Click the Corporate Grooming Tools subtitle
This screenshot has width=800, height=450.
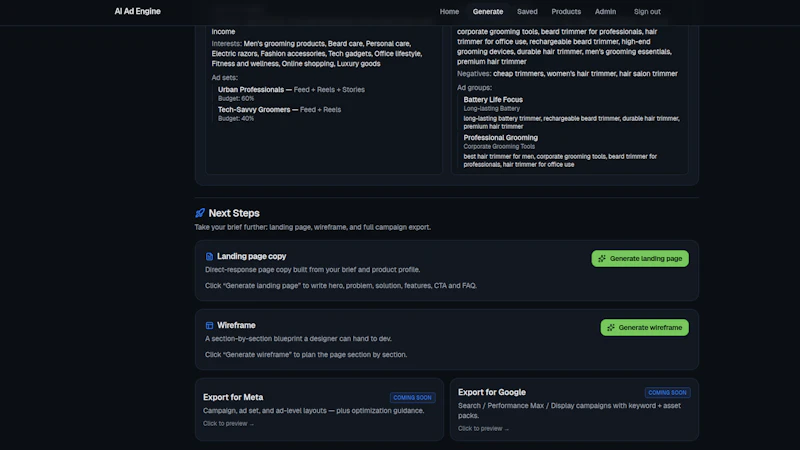tap(499, 146)
